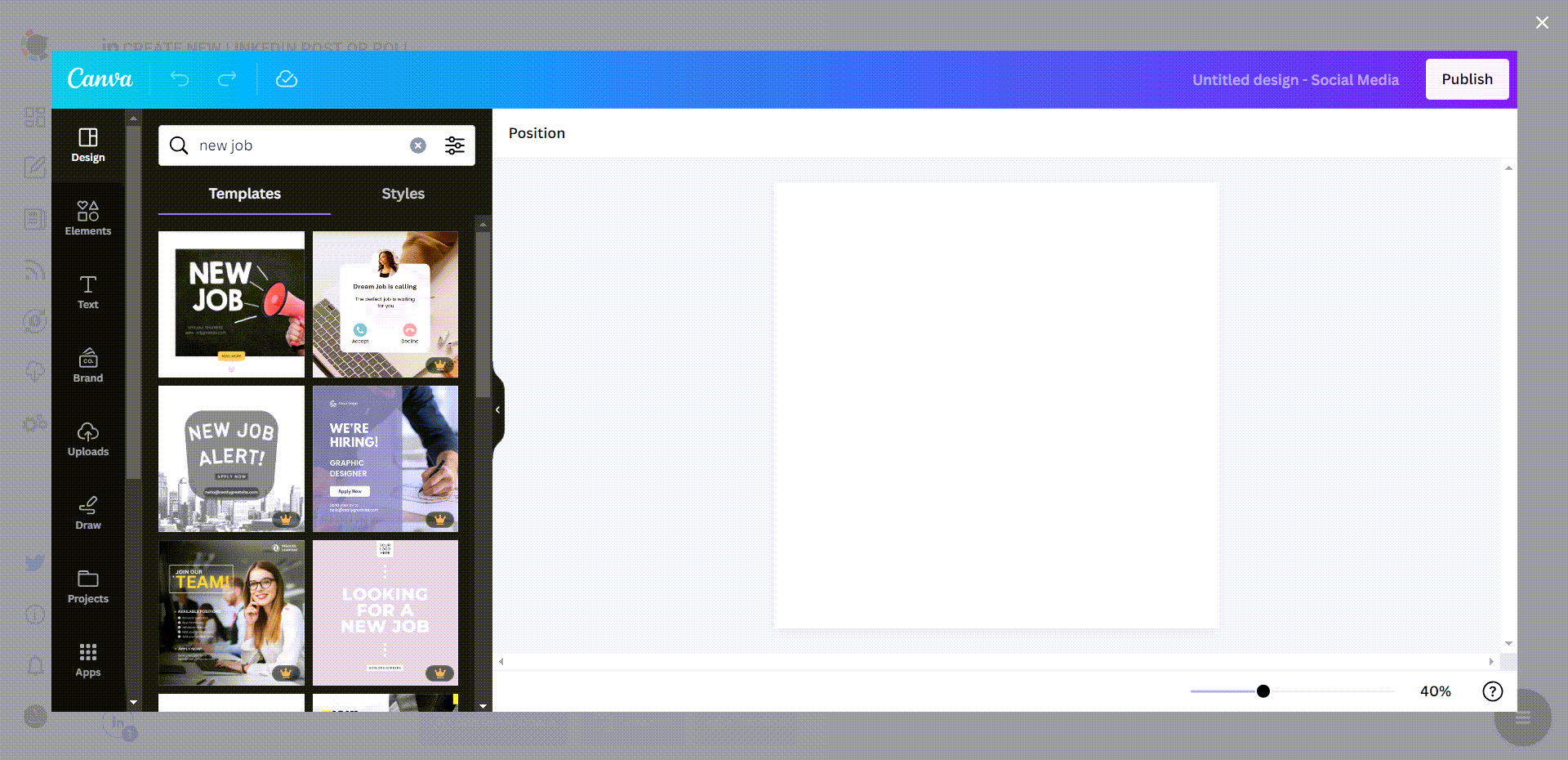Select the Draw tool

pos(88,512)
